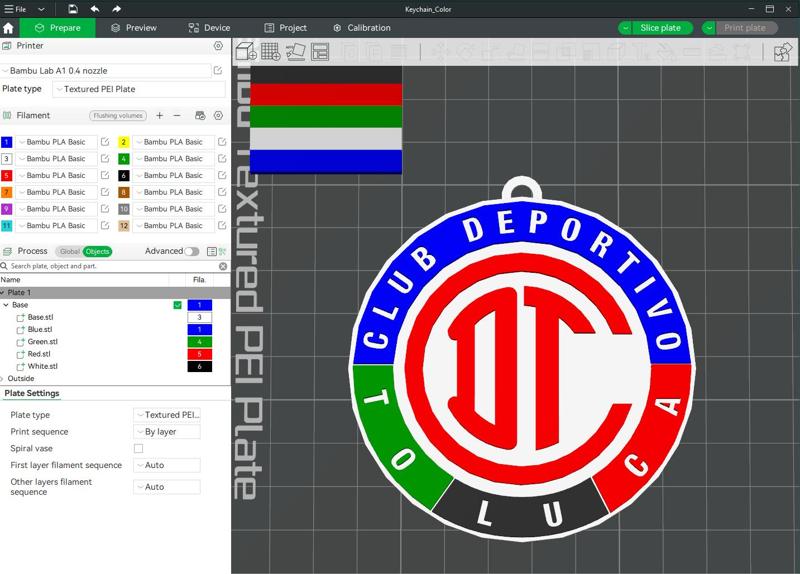Screen dimensions: 800x574
Task: Edit preset for filament 9
Action: point(105,209)
